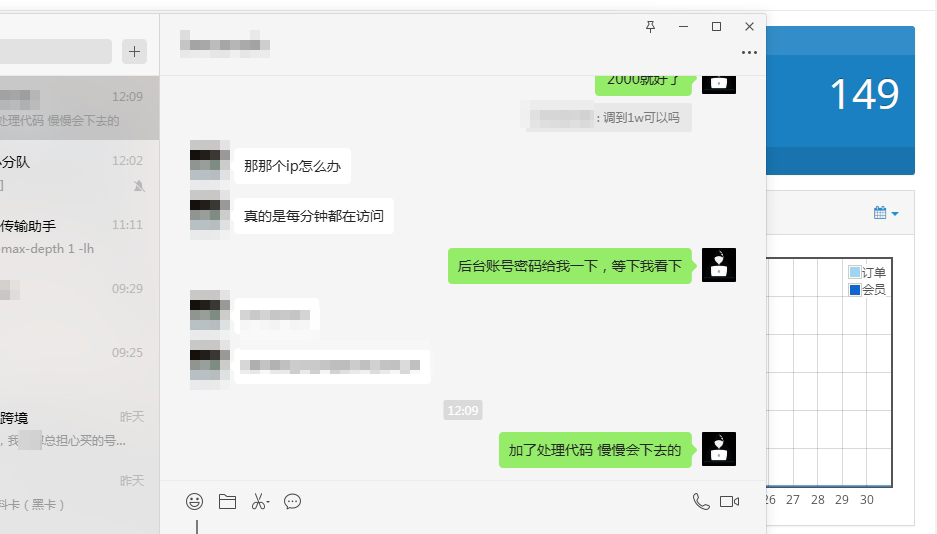Start a voice call with phone icon
The image size is (937, 534).
[701, 501]
